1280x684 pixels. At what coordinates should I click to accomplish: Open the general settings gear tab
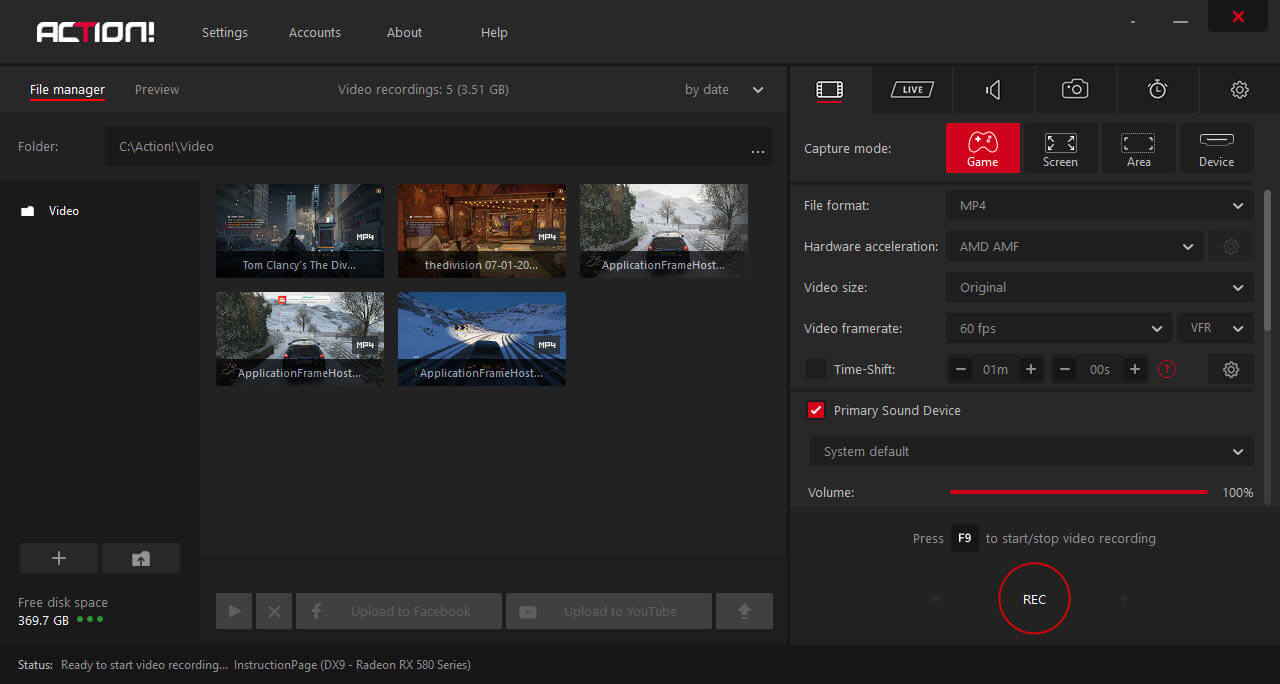(x=1239, y=90)
